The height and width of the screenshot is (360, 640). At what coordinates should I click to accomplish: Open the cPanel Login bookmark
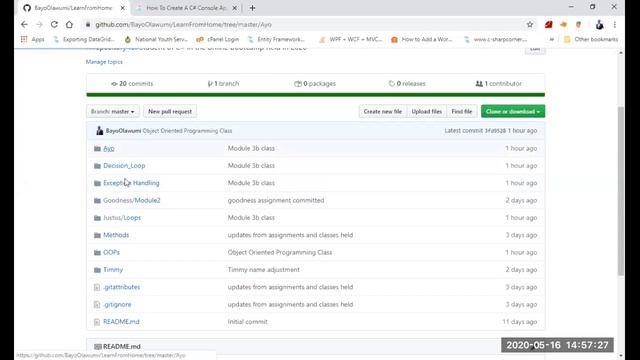(x=218, y=39)
